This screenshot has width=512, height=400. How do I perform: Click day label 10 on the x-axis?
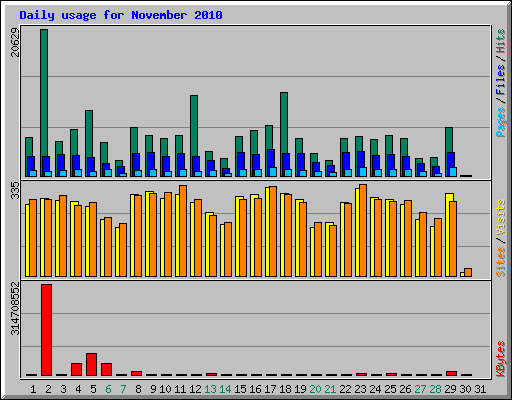(165, 389)
